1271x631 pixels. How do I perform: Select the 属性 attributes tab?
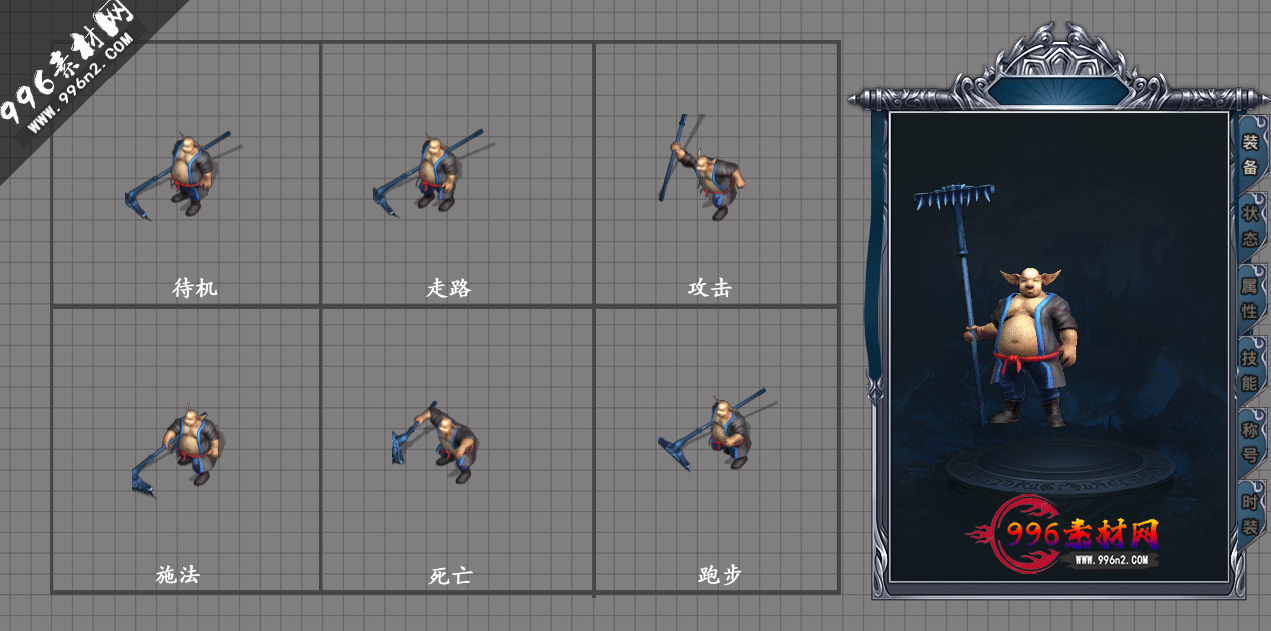(1250, 298)
